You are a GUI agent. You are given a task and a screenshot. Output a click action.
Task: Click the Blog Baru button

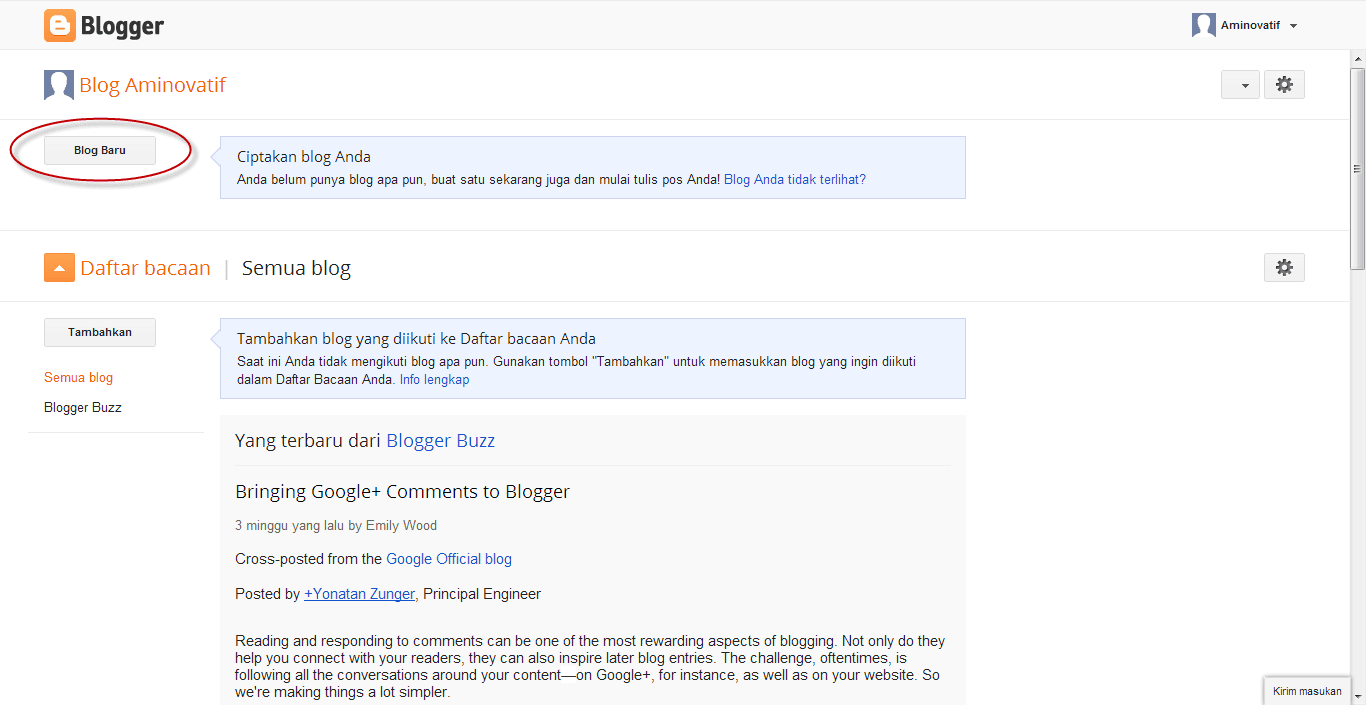pos(100,151)
